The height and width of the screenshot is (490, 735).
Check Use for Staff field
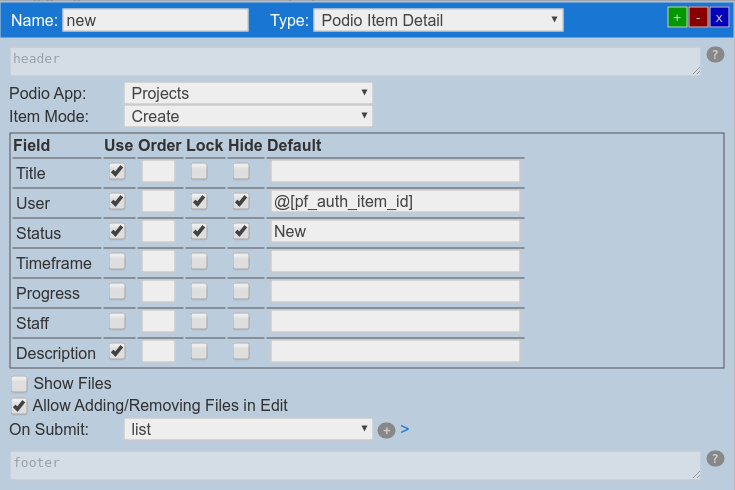[117, 321]
